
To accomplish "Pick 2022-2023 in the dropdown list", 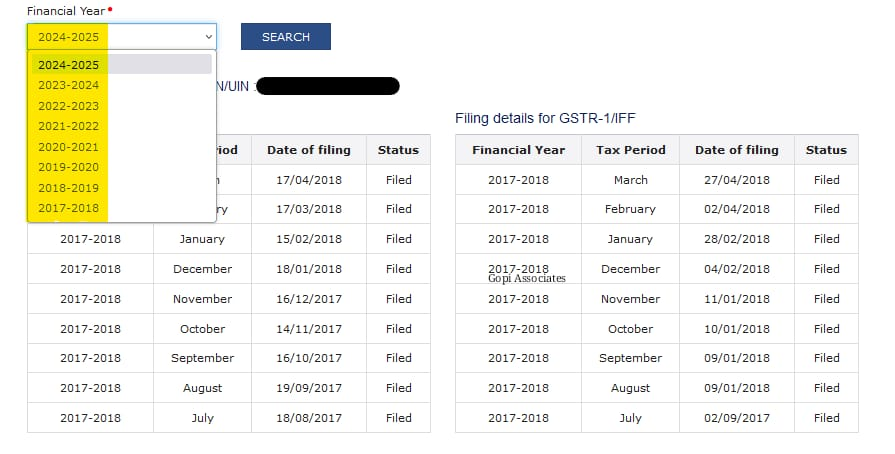I will click(69, 105).
